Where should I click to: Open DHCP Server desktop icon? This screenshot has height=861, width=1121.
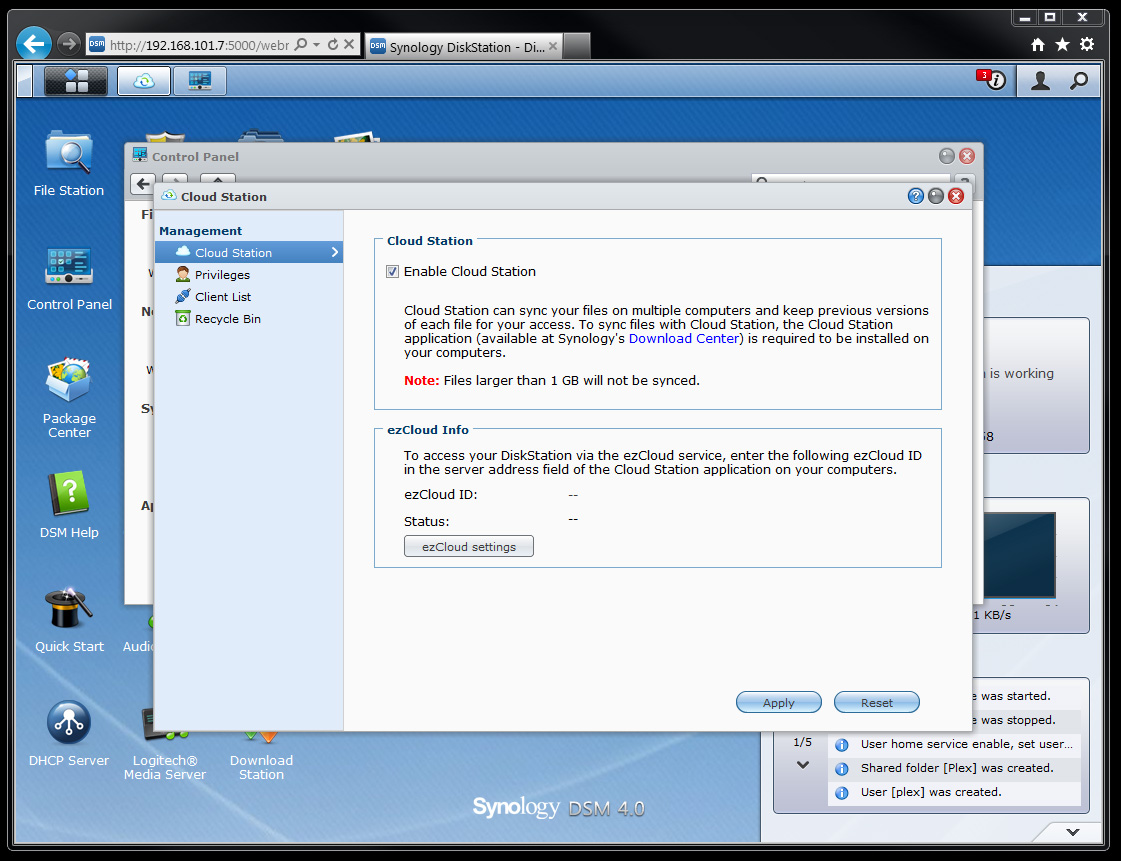coord(69,733)
